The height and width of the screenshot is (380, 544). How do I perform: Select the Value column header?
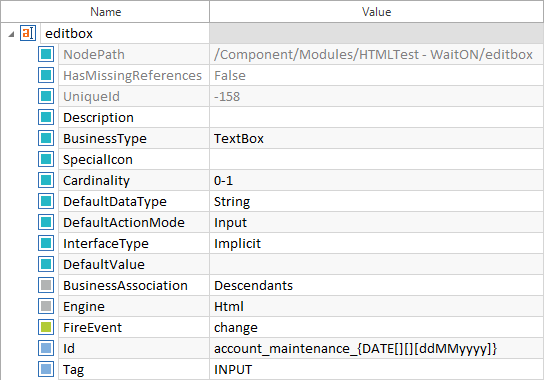click(x=376, y=12)
